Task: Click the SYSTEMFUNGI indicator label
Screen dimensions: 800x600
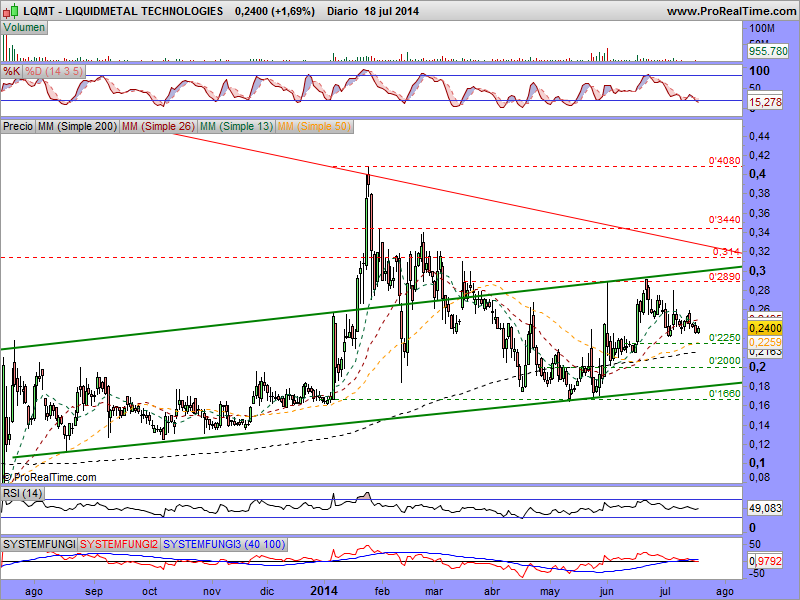Action: click(39, 544)
